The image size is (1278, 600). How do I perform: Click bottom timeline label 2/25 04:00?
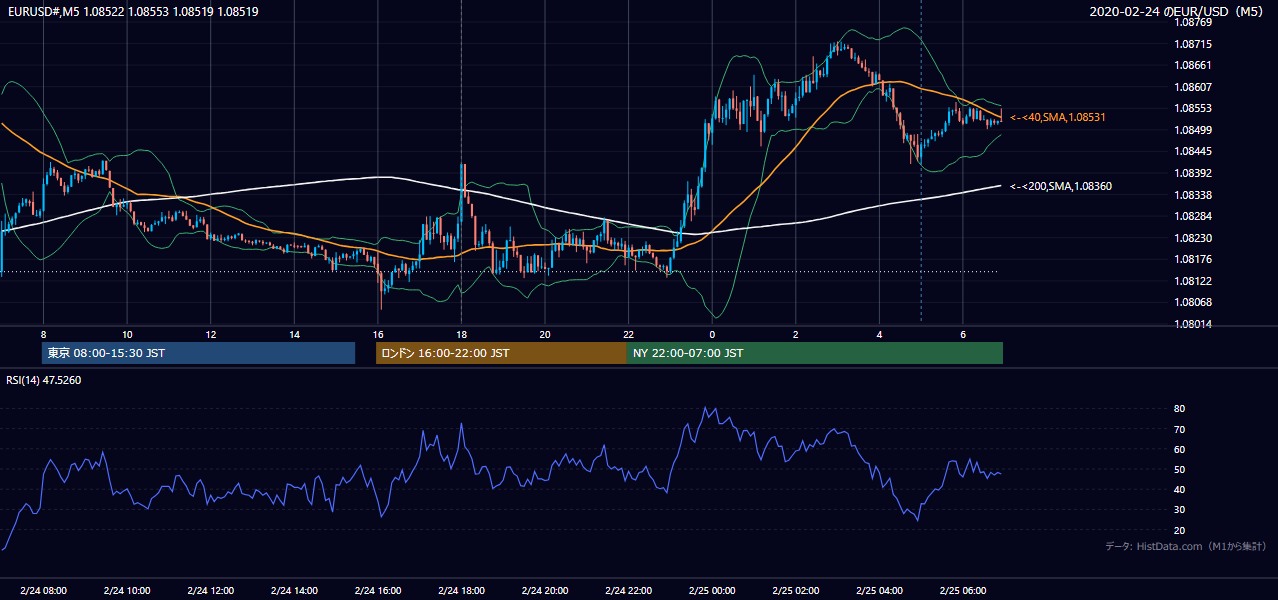(879, 591)
